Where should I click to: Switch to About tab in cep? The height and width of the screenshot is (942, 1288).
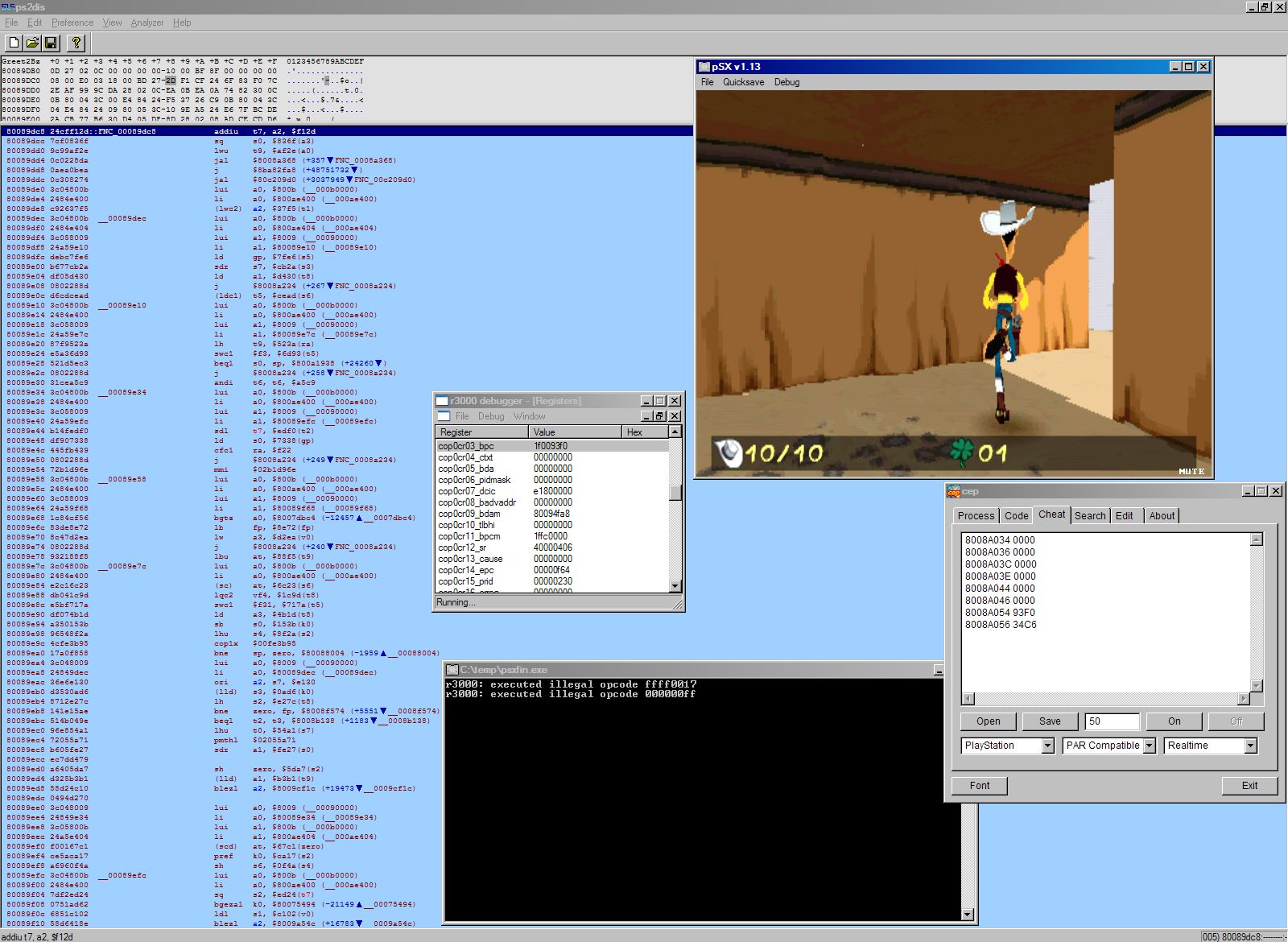[x=1162, y=516]
